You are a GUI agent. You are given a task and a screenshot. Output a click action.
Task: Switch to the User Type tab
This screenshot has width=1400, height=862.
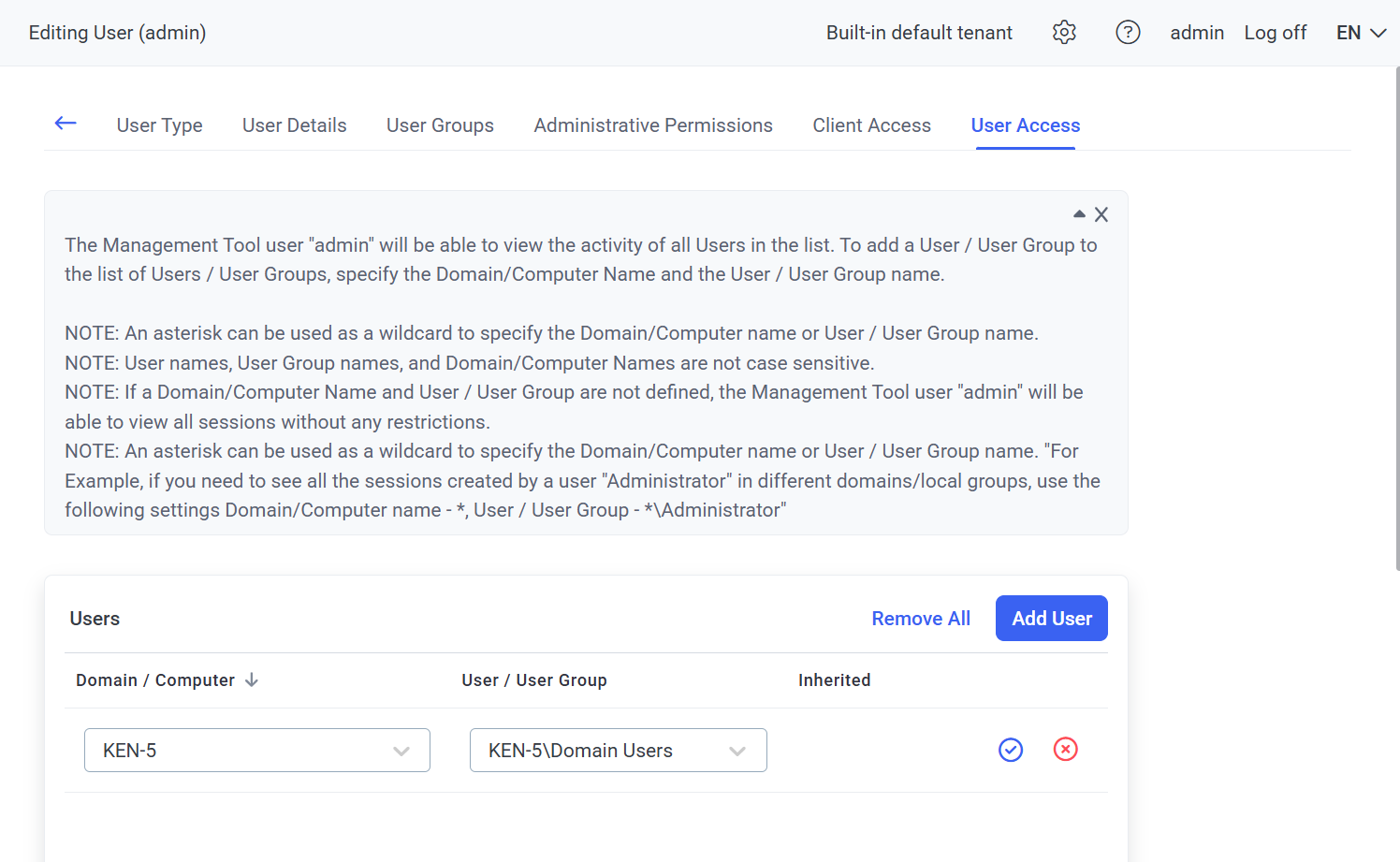(x=159, y=125)
